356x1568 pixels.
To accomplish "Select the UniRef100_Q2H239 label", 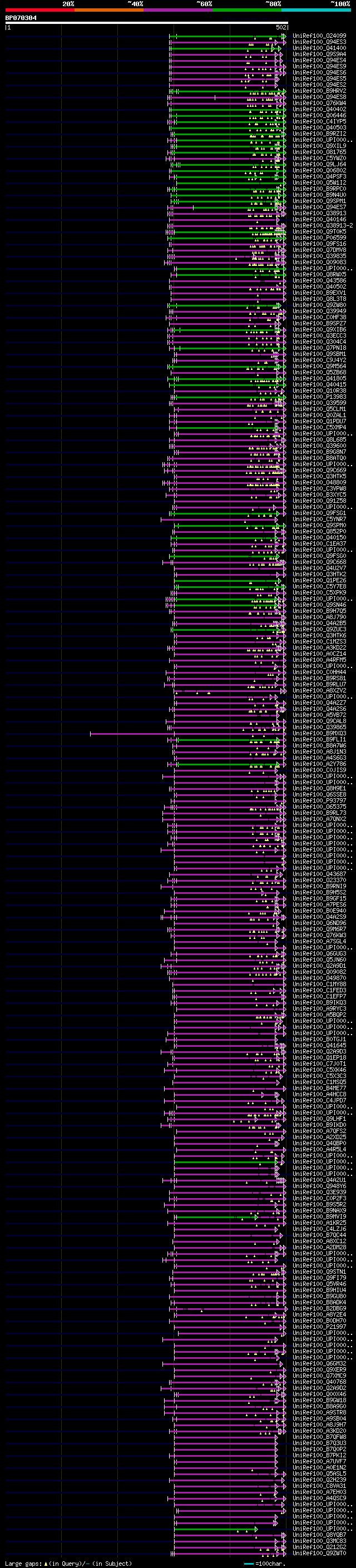I will click(319, 1480).
